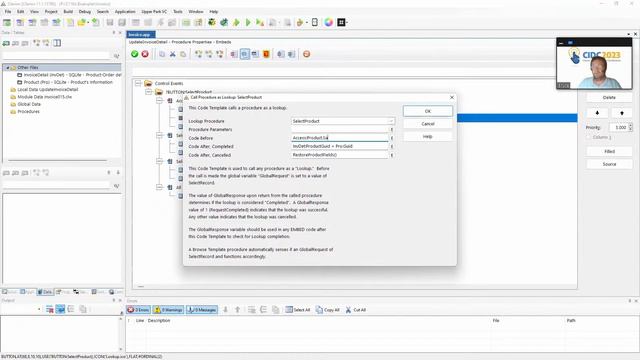The image size is (640, 360).
Task: Switch to the Invoice.app document tab
Action: pyautogui.click(x=140, y=34)
